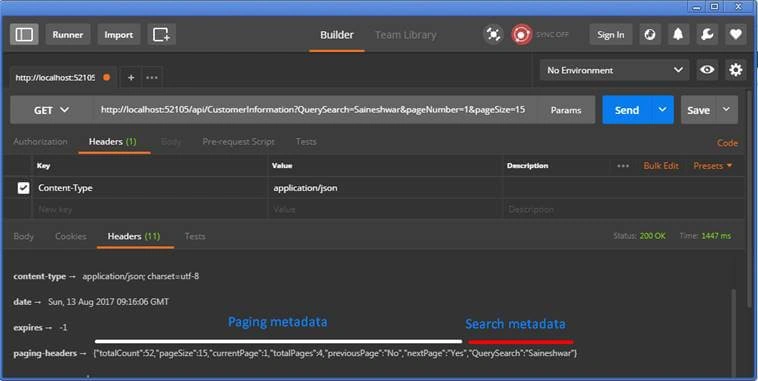Screen dimensions: 758x381
Task: Switch to the Builder tab
Action: (x=336, y=35)
